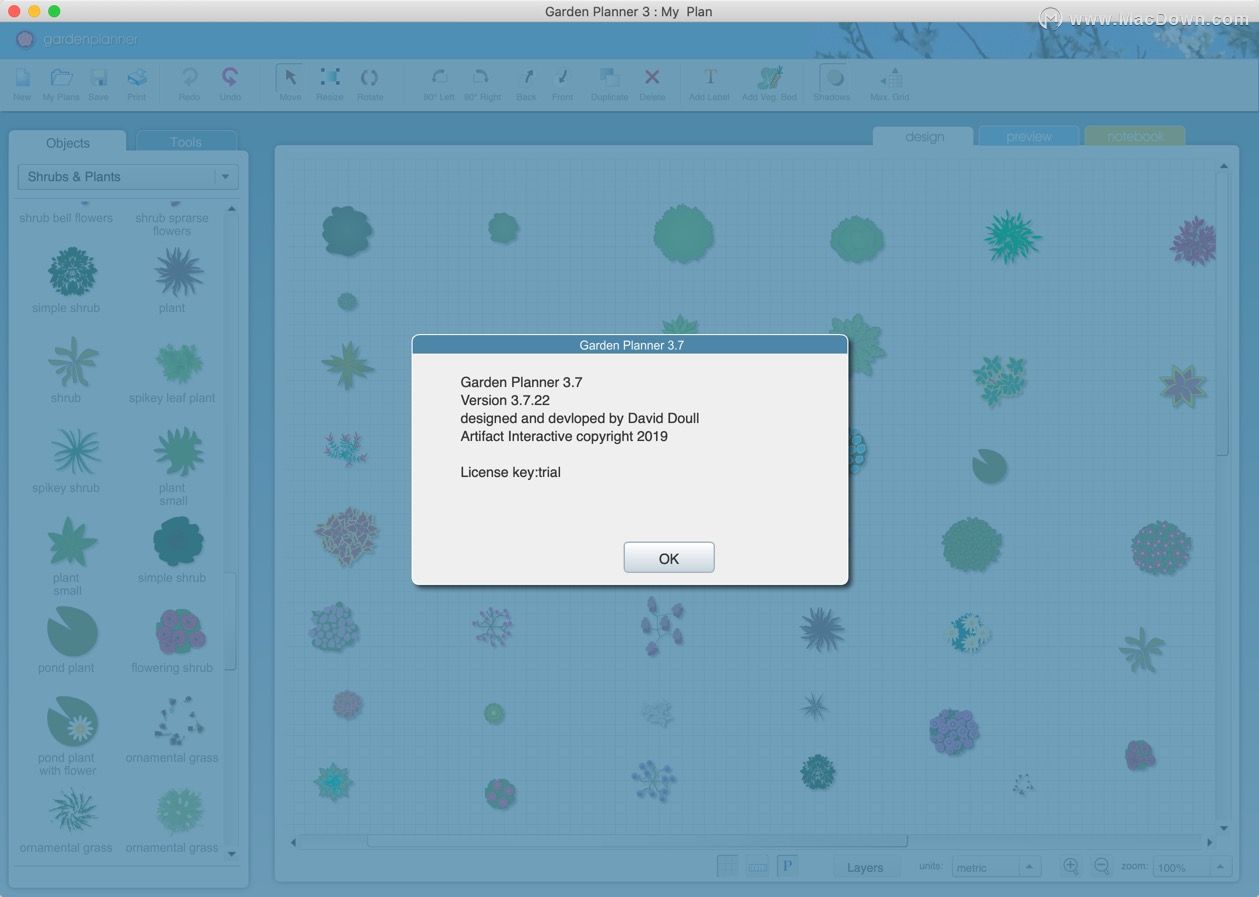Pick the flowering shrub object
This screenshot has width=1259, height=897.
pos(180,633)
